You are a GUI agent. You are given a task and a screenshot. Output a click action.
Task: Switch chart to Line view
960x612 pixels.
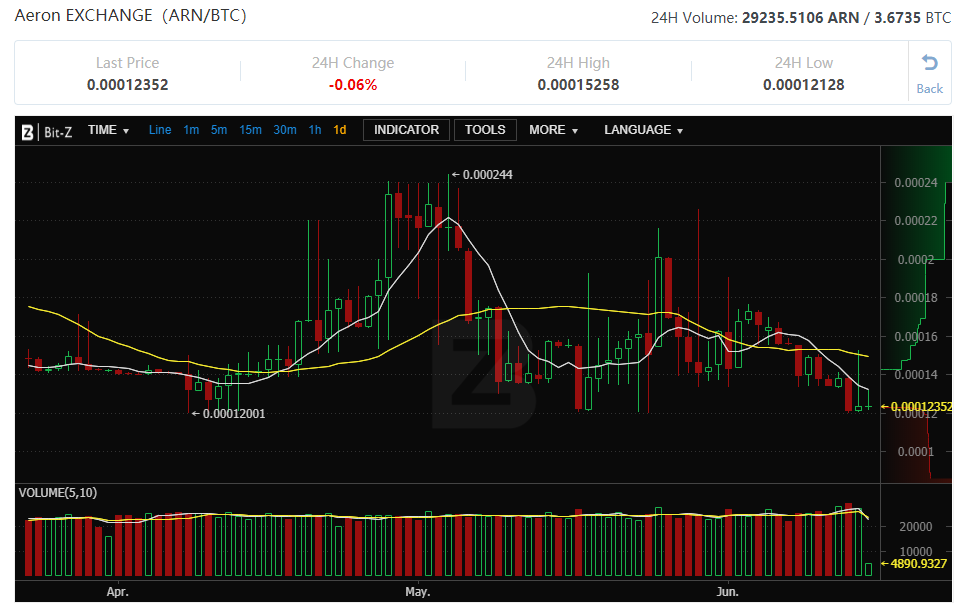tap(160, 130)
